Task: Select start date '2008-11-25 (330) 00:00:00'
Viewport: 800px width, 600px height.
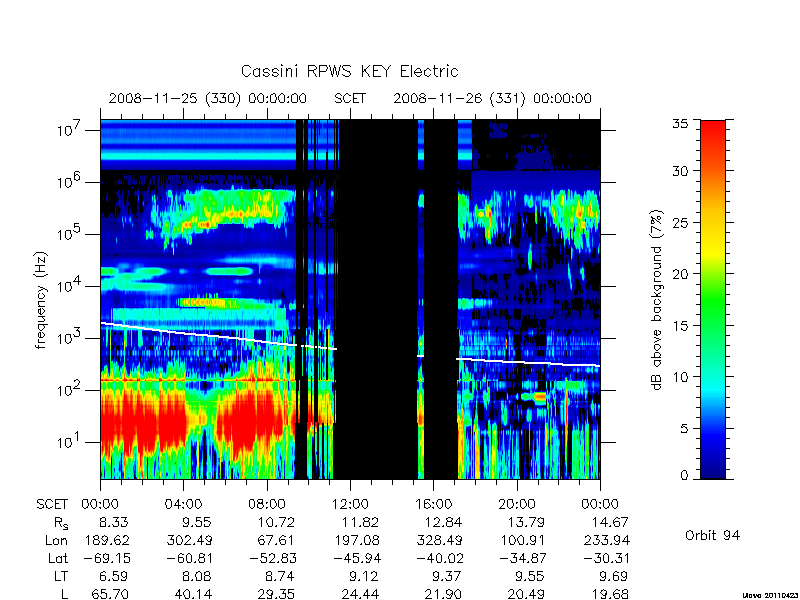Action: pos(208,98)
